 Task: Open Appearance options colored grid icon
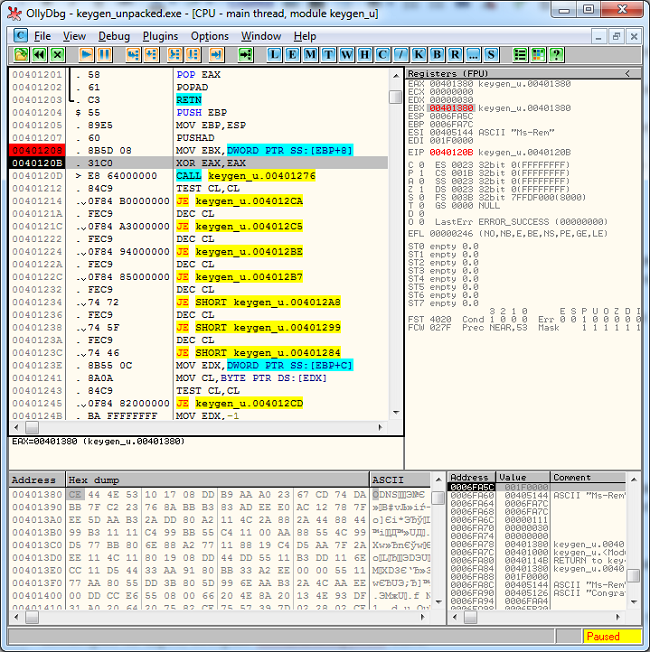click(x=538, y=54)
